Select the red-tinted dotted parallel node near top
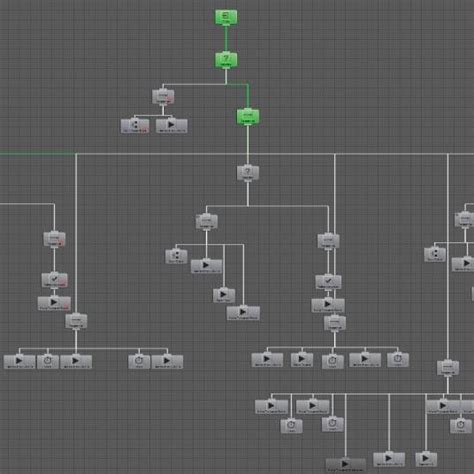Image resolution: width=474 pixels, height=474 pixels. pyautogui.click(x=135, y=126)
